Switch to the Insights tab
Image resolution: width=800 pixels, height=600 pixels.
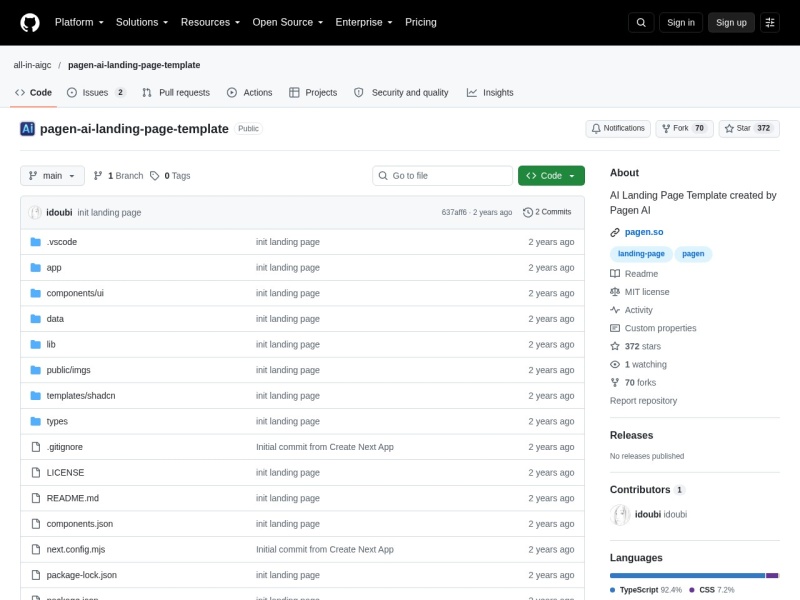point(490,92)
